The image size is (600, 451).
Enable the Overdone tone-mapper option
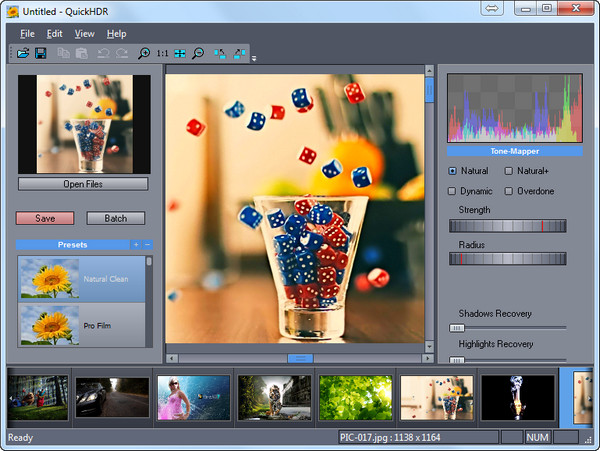(x=509, y=191)
